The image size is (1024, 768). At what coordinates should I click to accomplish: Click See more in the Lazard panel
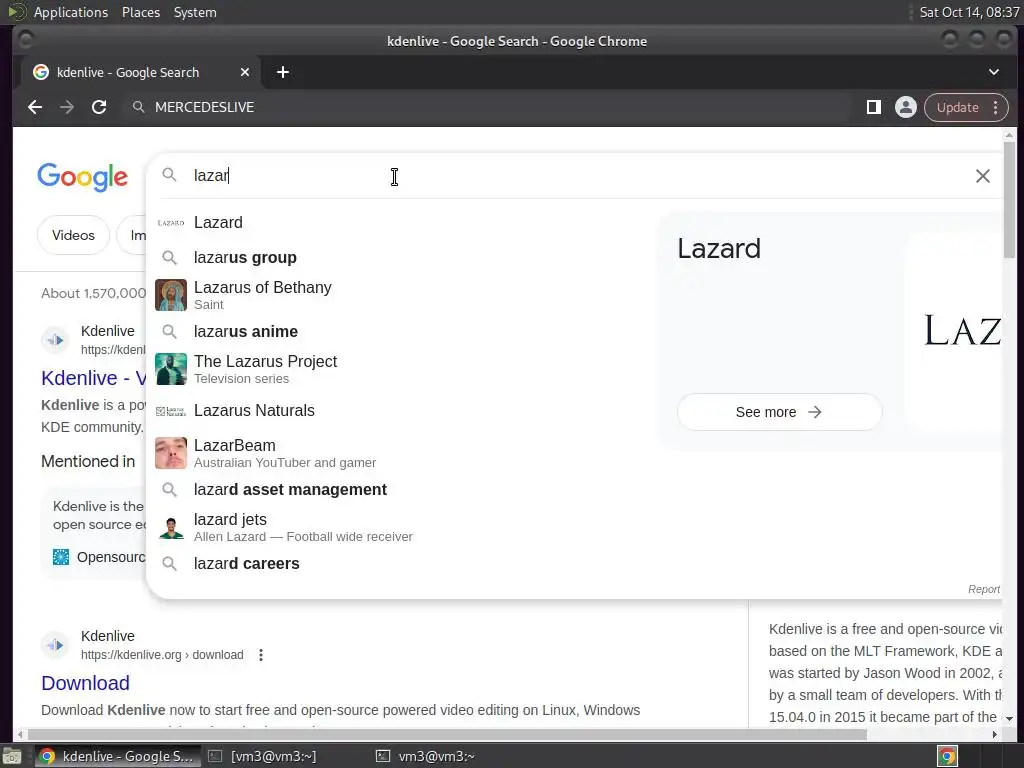pos(779,412)
